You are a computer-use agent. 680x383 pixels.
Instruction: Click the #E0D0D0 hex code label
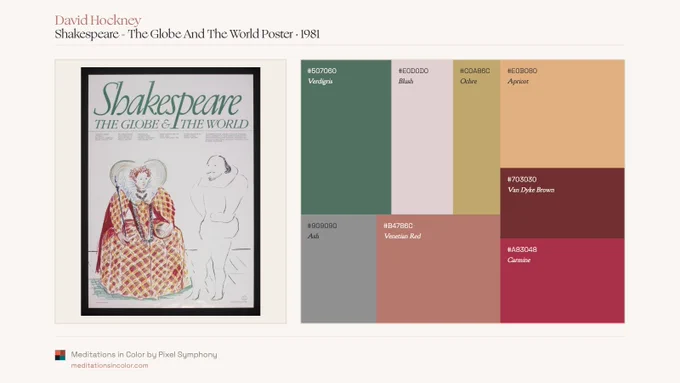(413, 71)
